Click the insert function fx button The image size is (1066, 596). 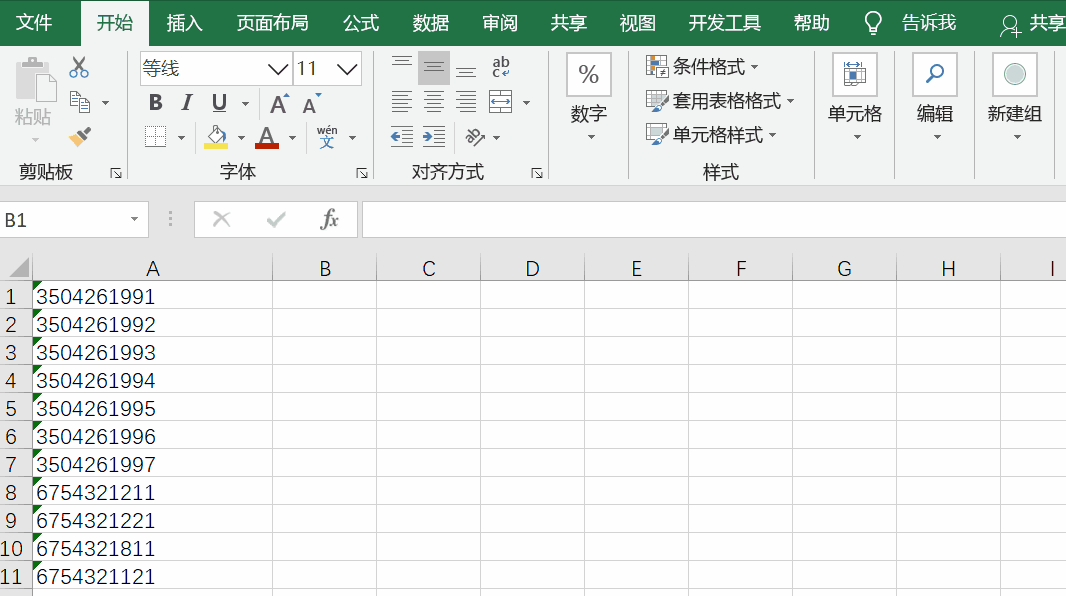coord(330,220)
